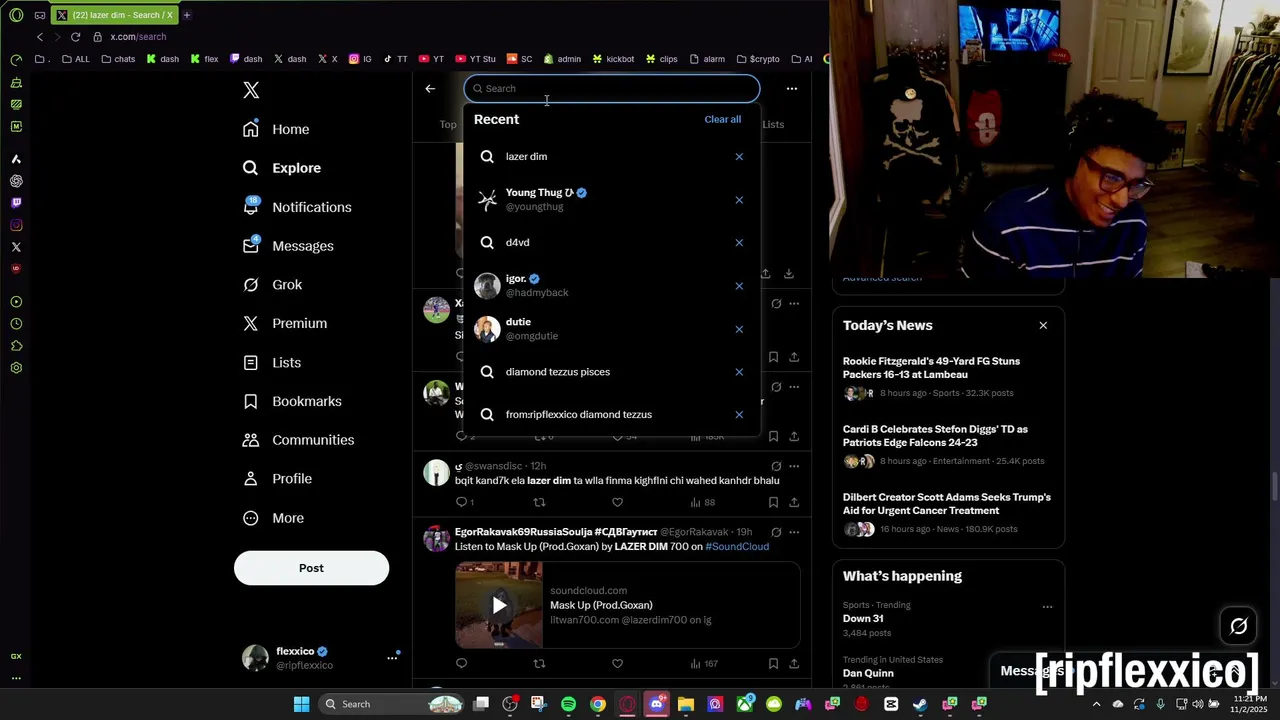1280x720 pixels.
Task: Click the X logo in sidebar
Action: 251,90
